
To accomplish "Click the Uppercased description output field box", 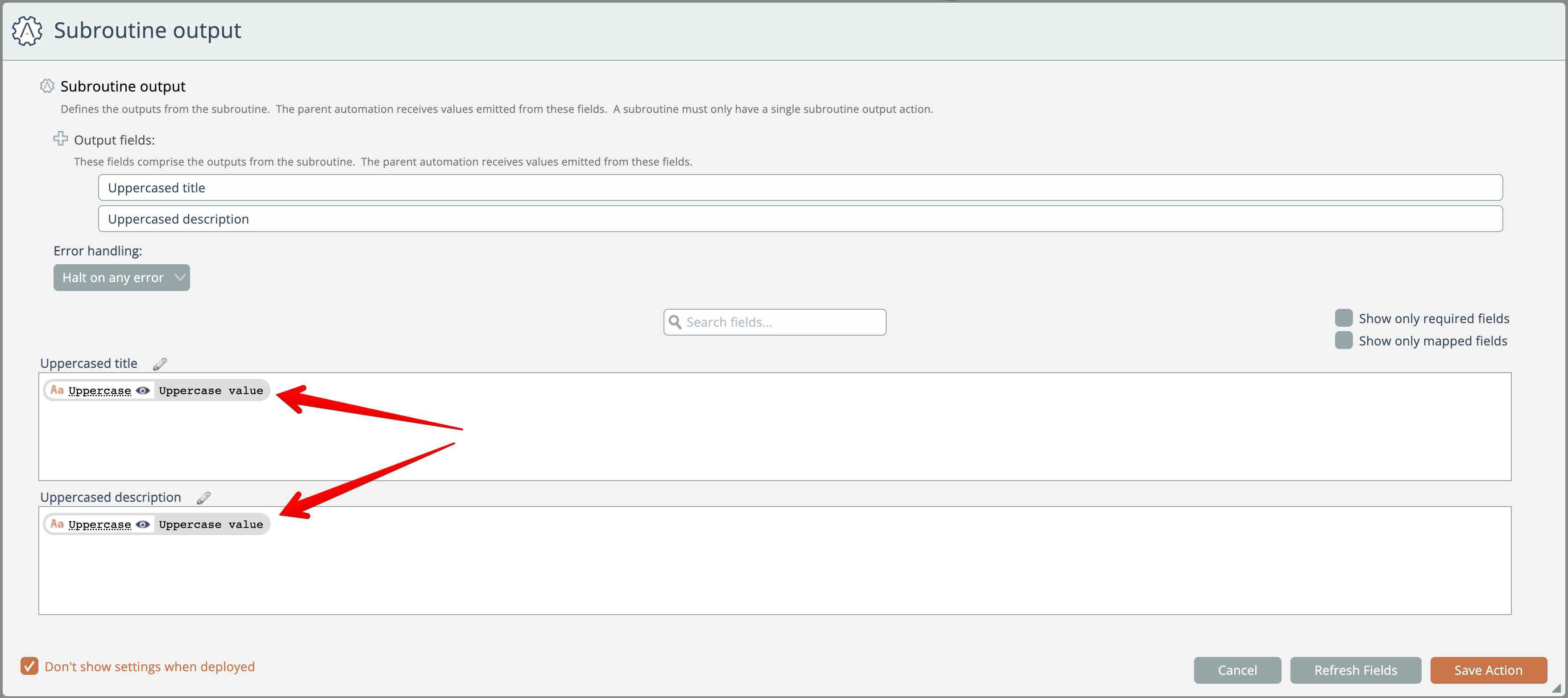I will pyautogui.click(x=800, y=219).
